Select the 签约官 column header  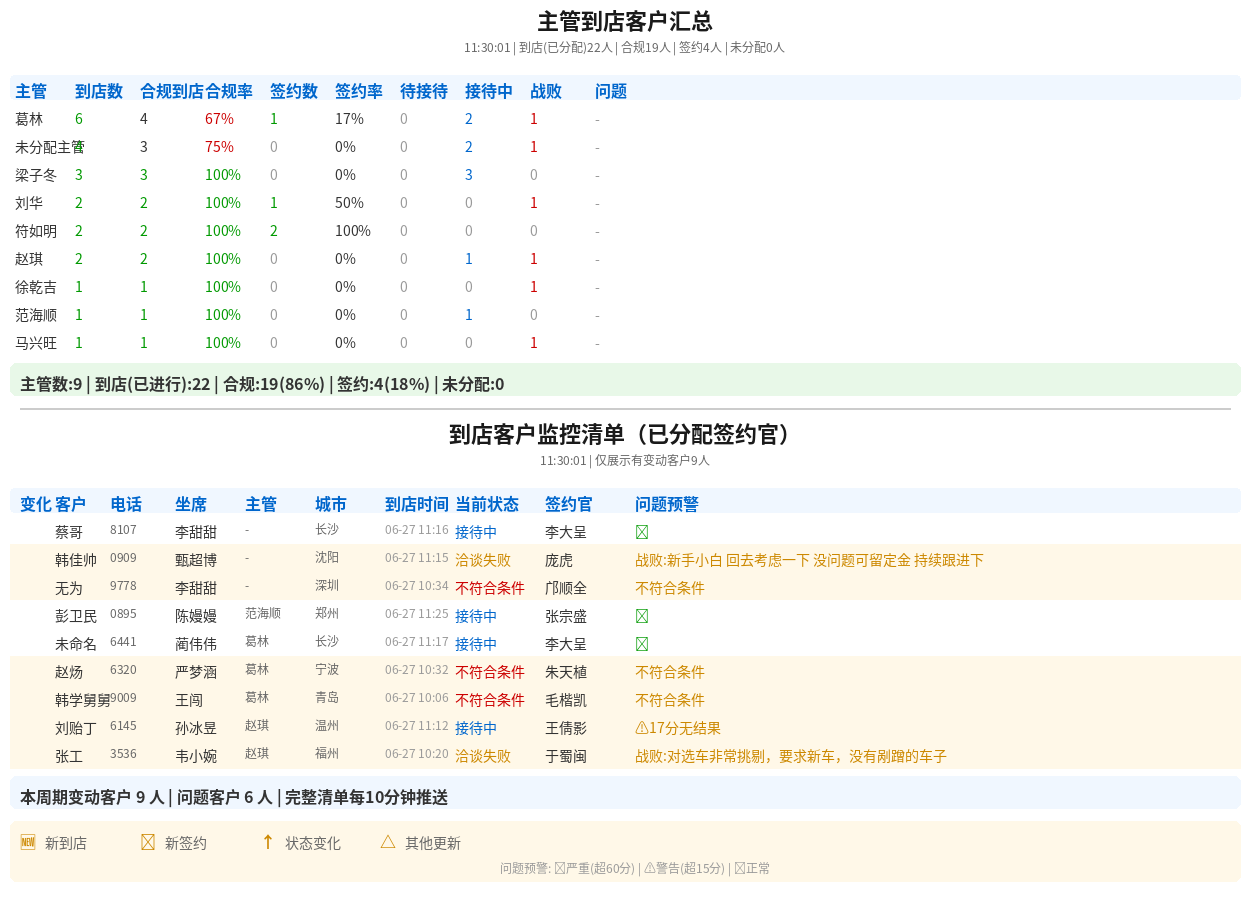pos(569,504)
